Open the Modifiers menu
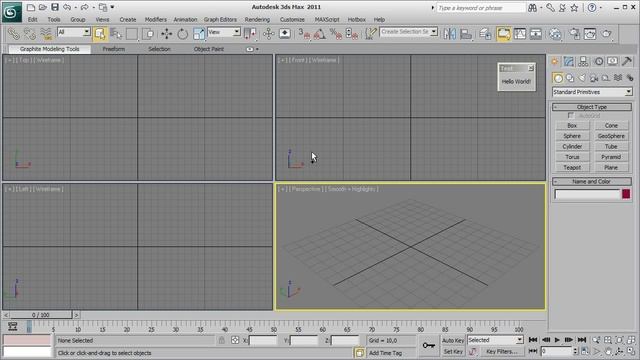This screenshot has width=640, height=360. [156, 19]
